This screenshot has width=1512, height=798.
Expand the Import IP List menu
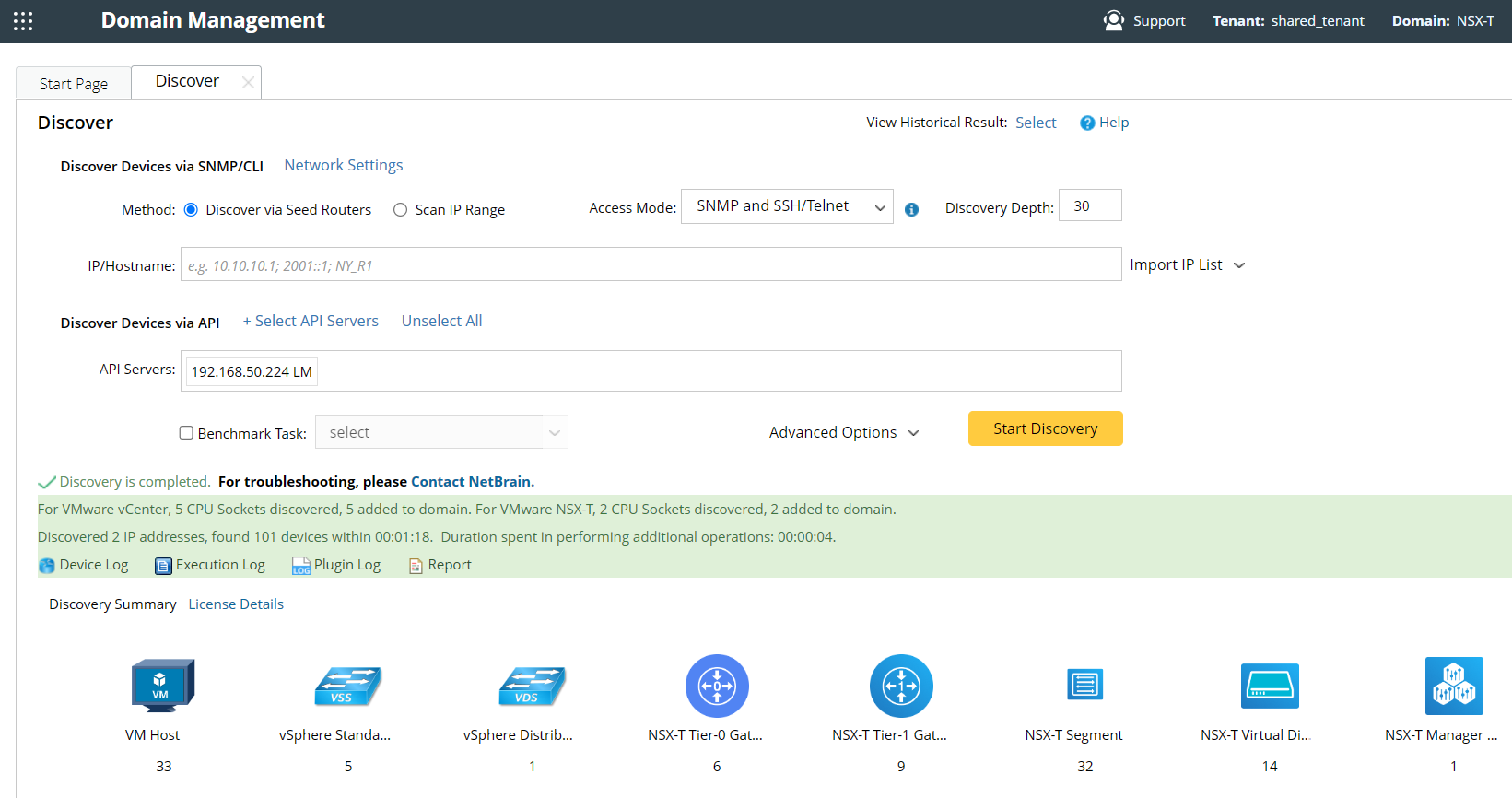pyautogui.click(x=1188, y=265)
